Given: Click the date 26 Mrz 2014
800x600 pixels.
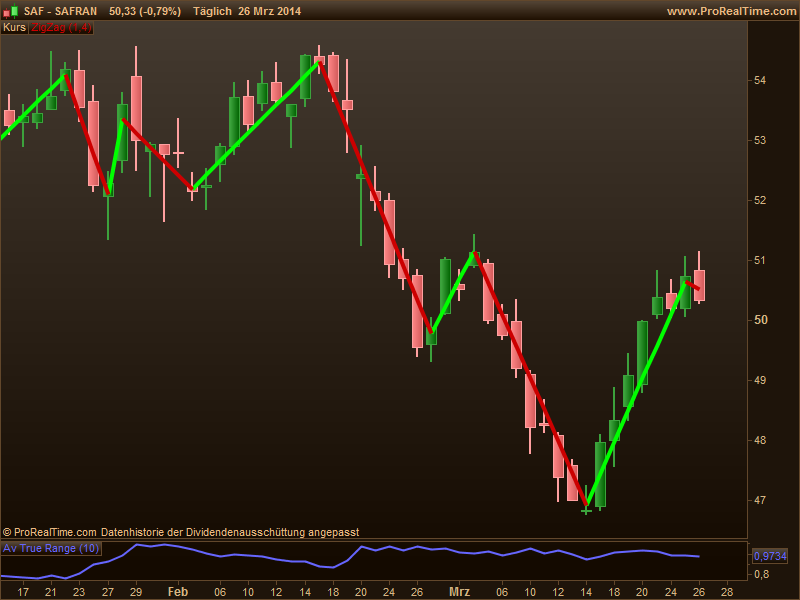Looking at the screenshot, I should 269,11.
